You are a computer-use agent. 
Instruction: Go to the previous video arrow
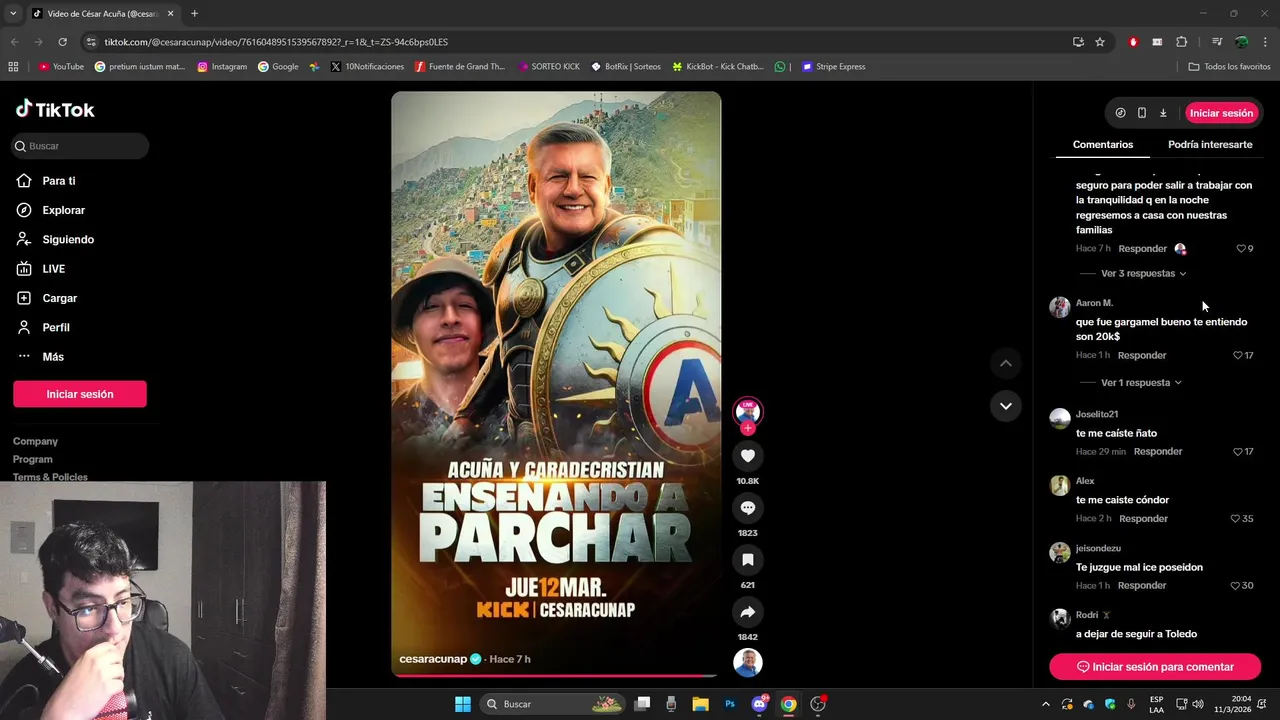coord(1006,363)
